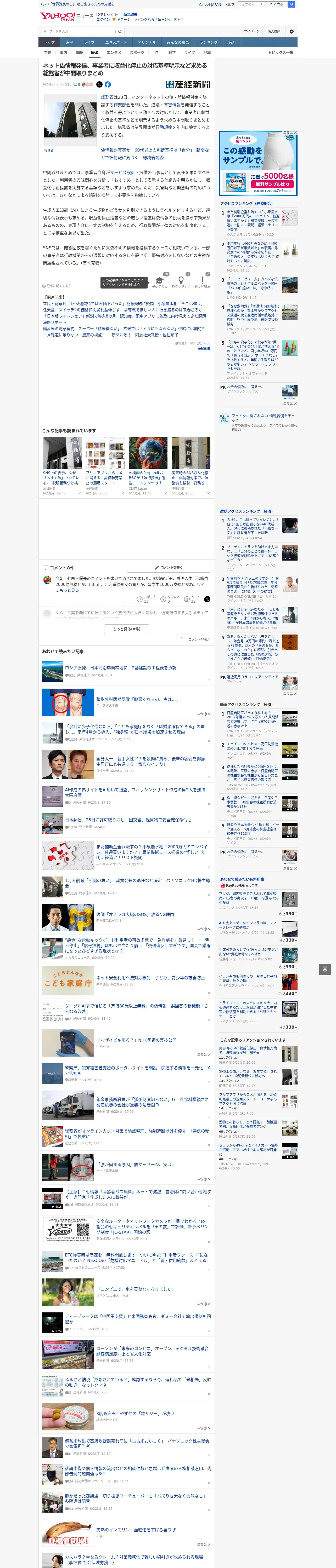
Task: Open AI検索のPerplexity article card
Action: click(148, 466)
